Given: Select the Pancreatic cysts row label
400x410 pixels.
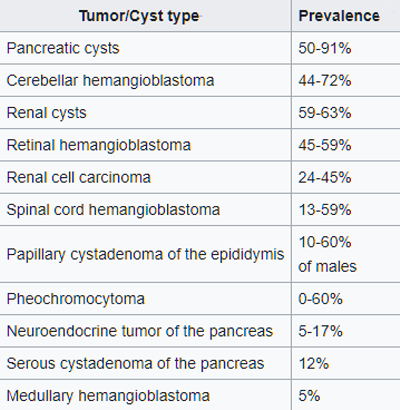Looking at the screenshot, I should coord(63,48).
